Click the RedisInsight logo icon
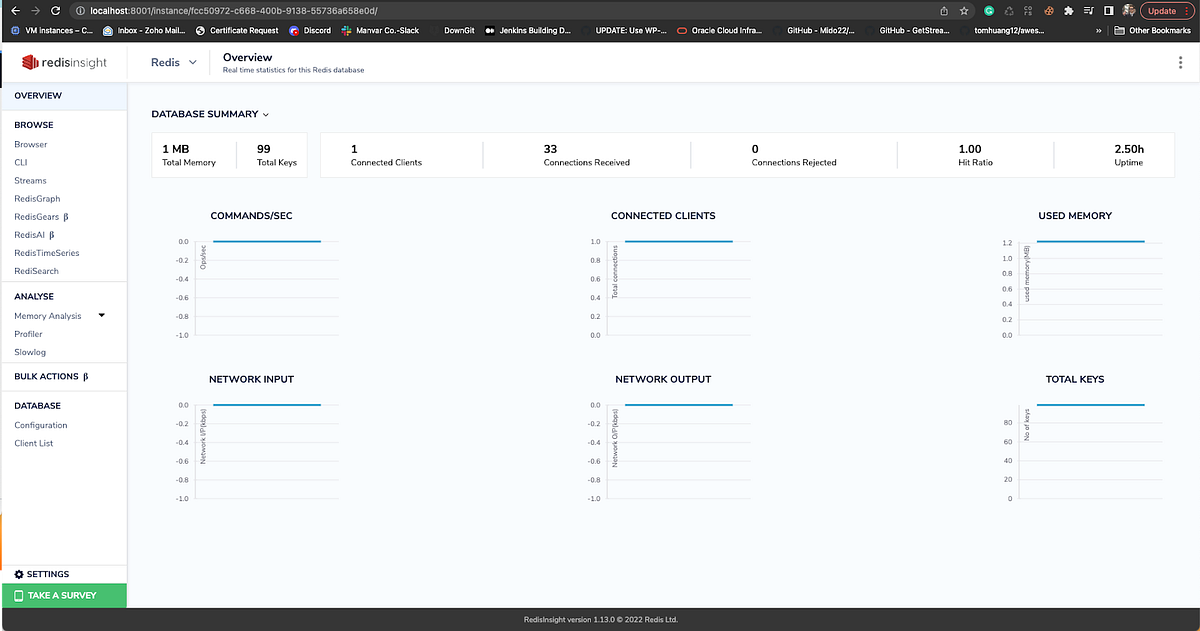This screenshot has height=631, width=1200. tap(29, 62)
